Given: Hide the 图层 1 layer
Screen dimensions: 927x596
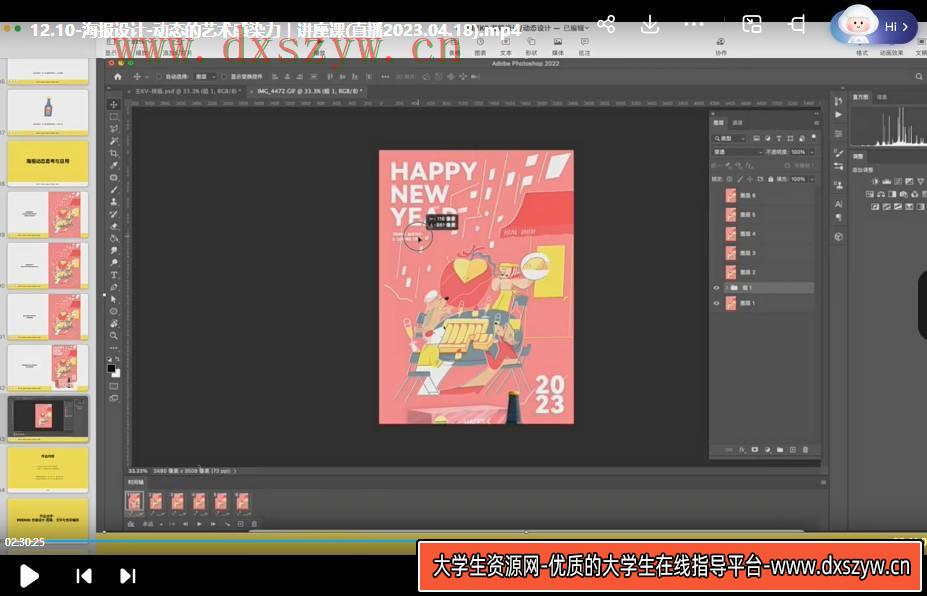Looking at the screenshot, I should (x=716, y=303).
